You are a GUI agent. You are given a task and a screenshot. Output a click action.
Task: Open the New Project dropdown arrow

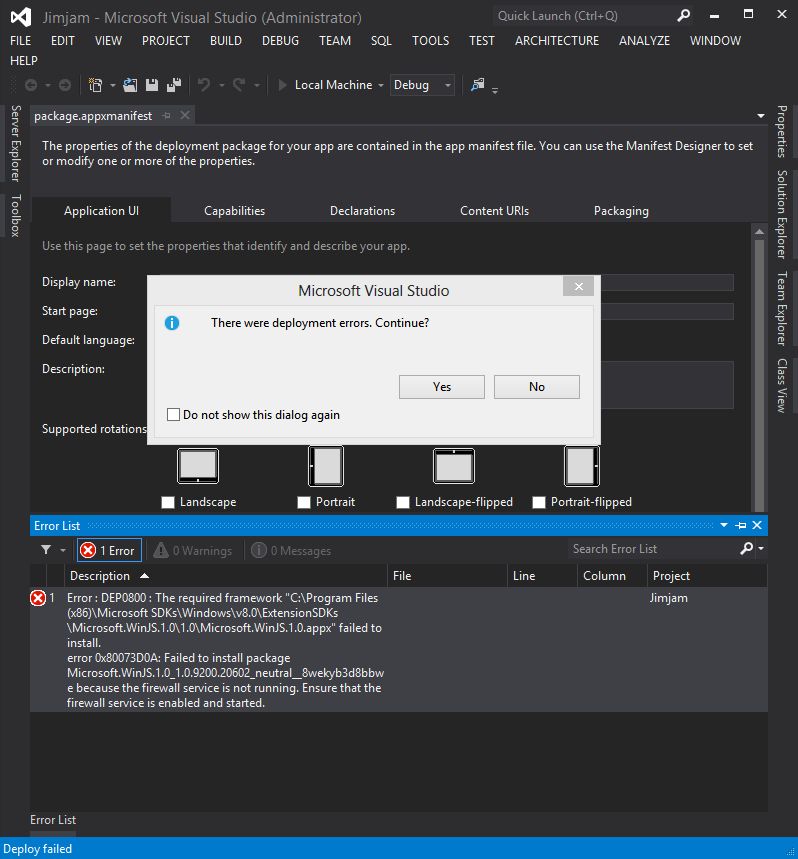pyautogui.click(x=112, y=85)
